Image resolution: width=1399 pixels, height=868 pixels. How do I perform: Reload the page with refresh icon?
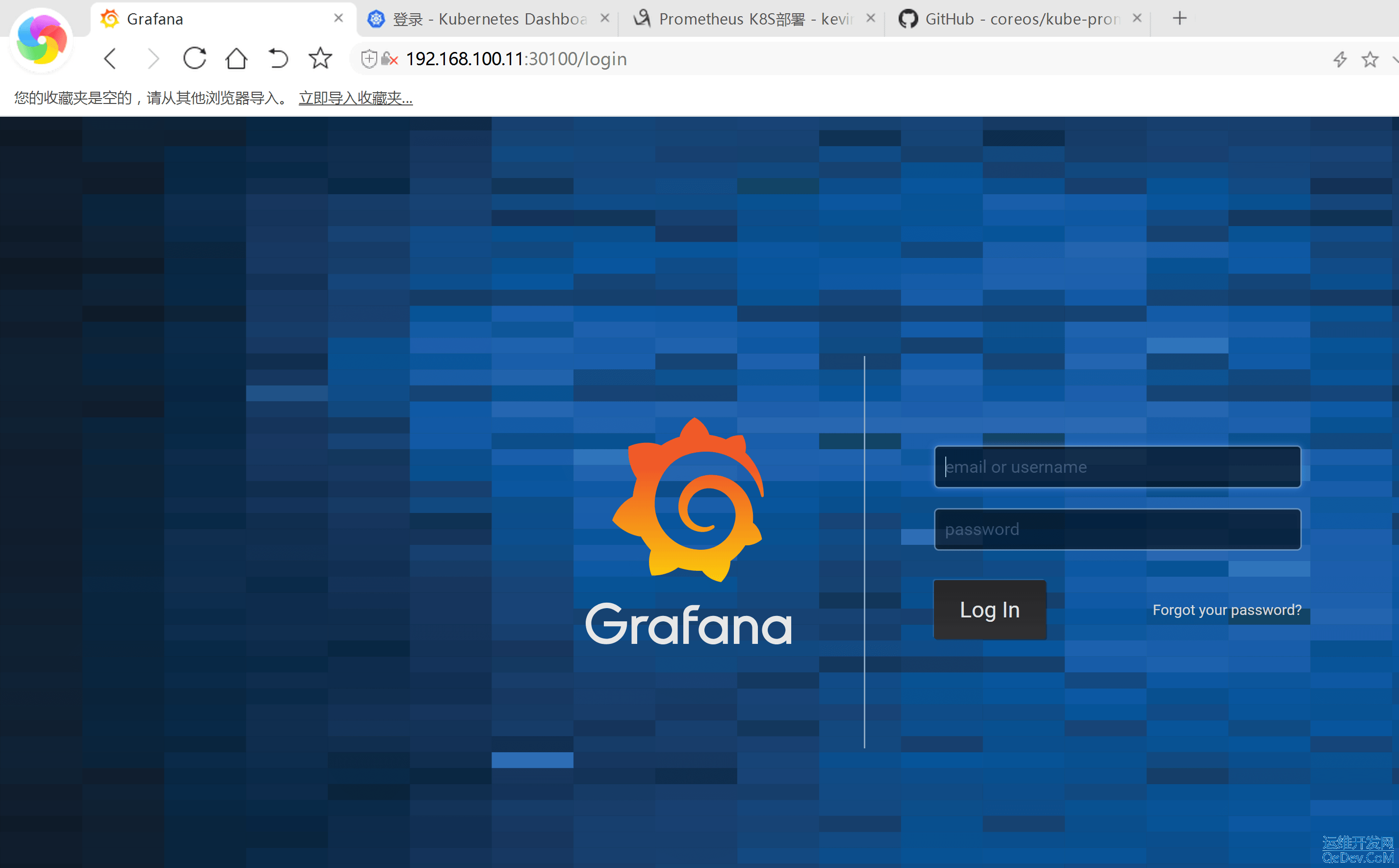pyautogui.click(x=195, y=58)
